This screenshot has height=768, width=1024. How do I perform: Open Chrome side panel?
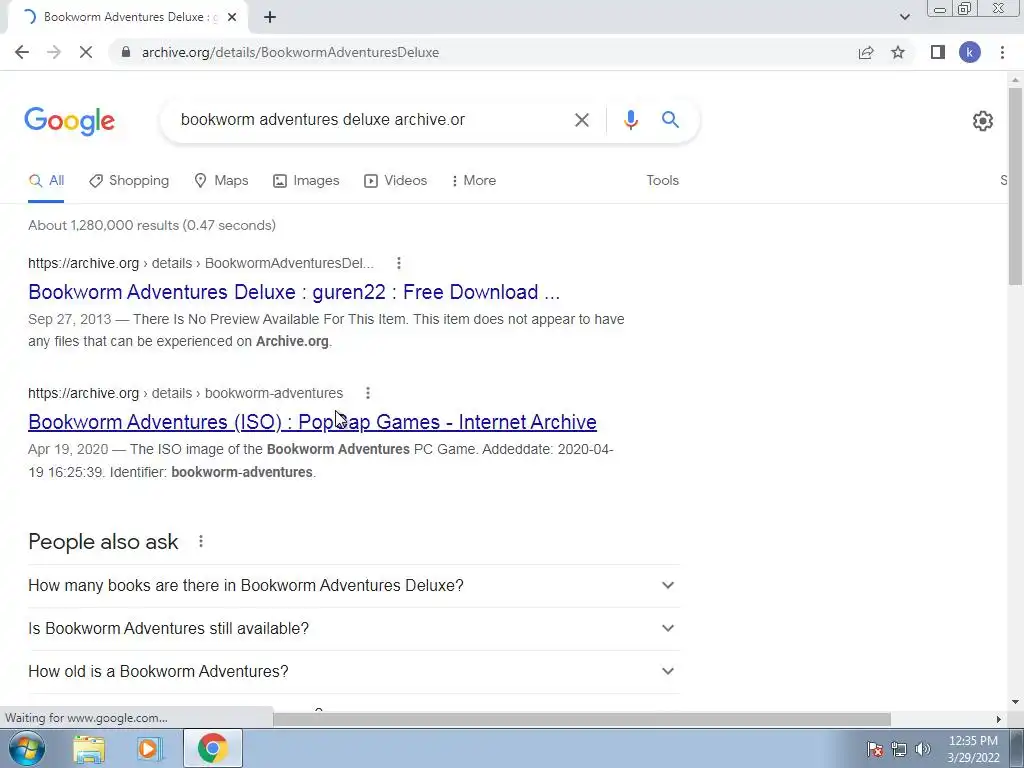pyautogui.click(x=938, y=52)
